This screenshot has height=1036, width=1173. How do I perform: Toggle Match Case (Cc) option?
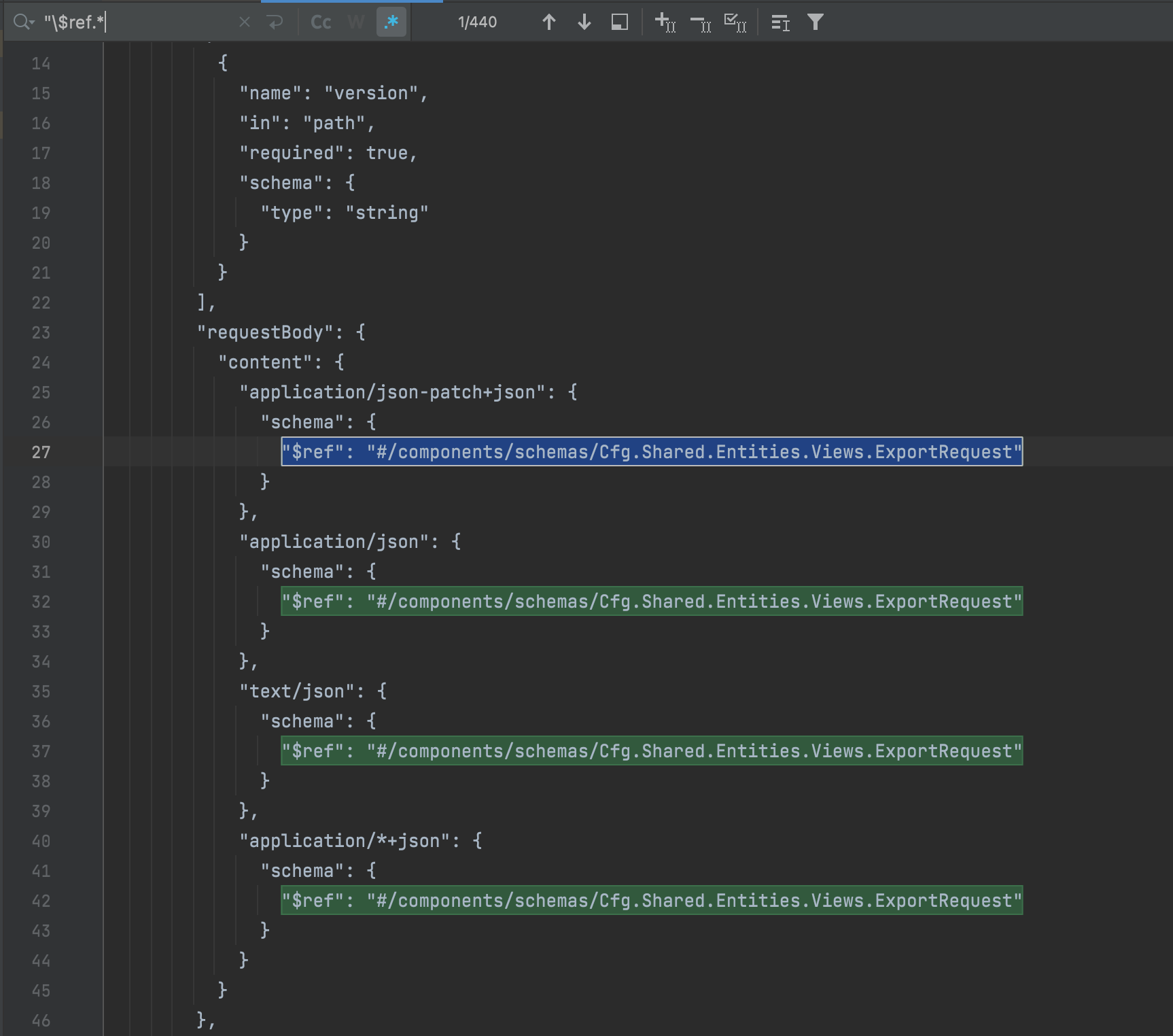[x=321, y=22]
